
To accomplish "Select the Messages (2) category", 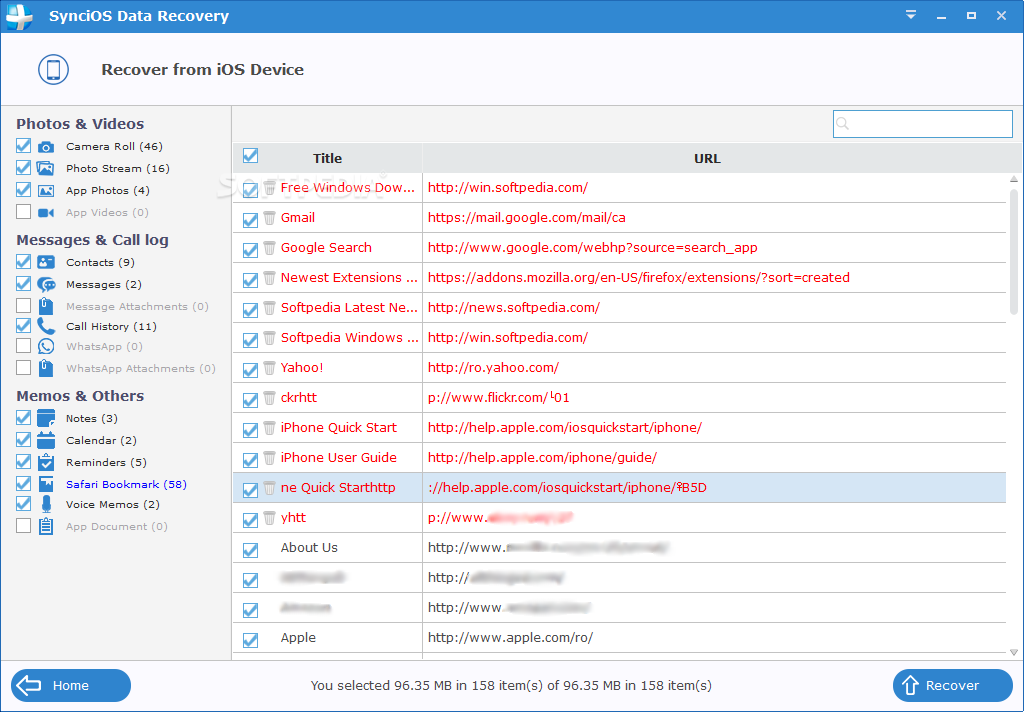I will [104, 284].
